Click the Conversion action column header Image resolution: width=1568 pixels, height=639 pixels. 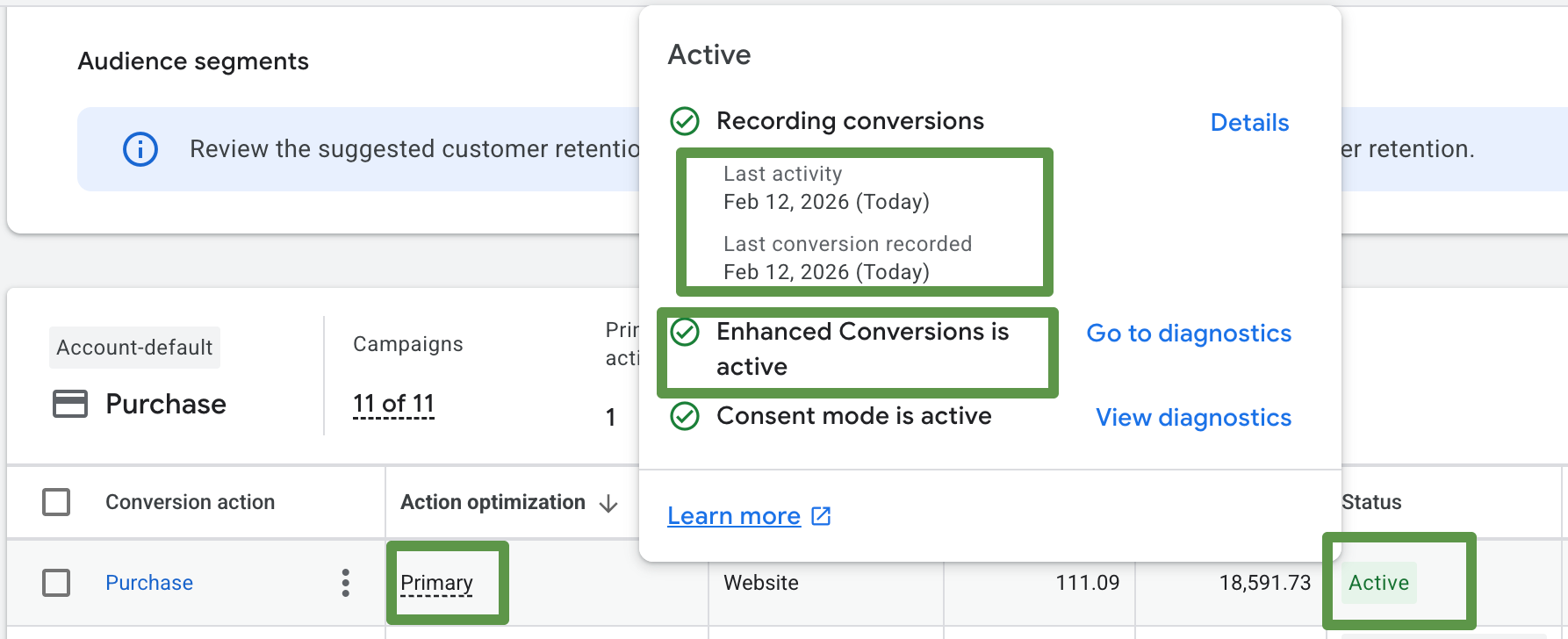pyautogui.click(x=190, y=502)
